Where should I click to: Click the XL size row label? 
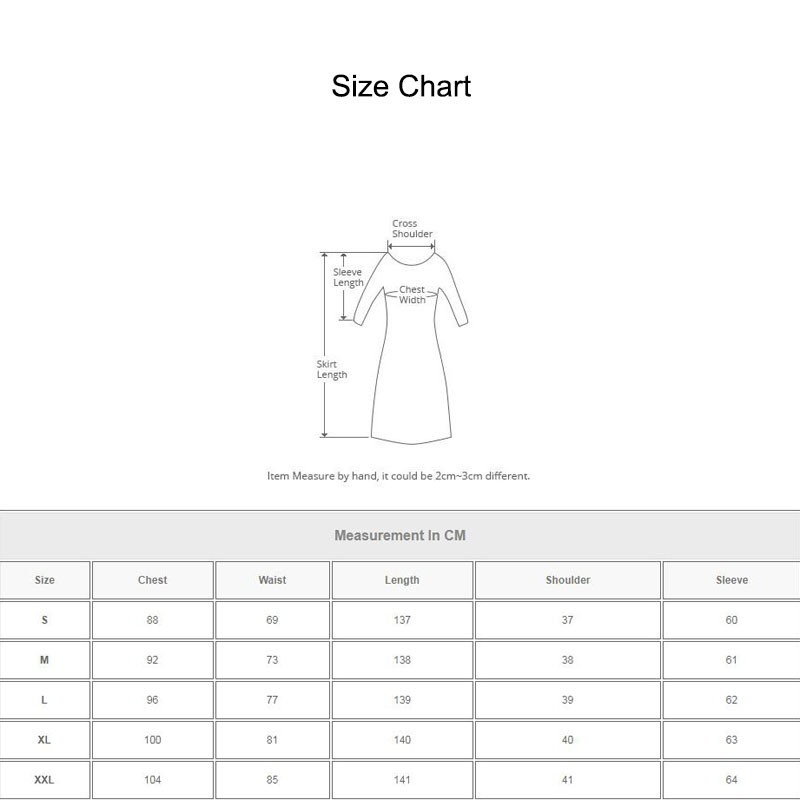click(45, 740)
